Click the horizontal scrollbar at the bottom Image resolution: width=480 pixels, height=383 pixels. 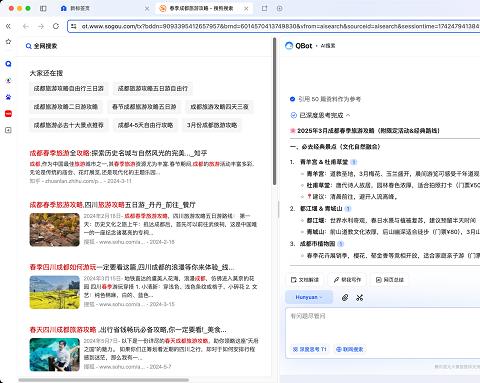104,380
